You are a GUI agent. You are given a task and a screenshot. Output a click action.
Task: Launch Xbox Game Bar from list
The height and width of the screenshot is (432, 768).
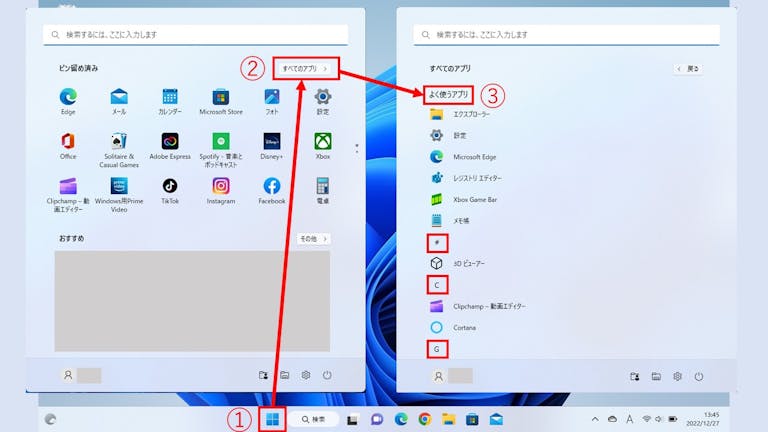(x=463, y=199)
